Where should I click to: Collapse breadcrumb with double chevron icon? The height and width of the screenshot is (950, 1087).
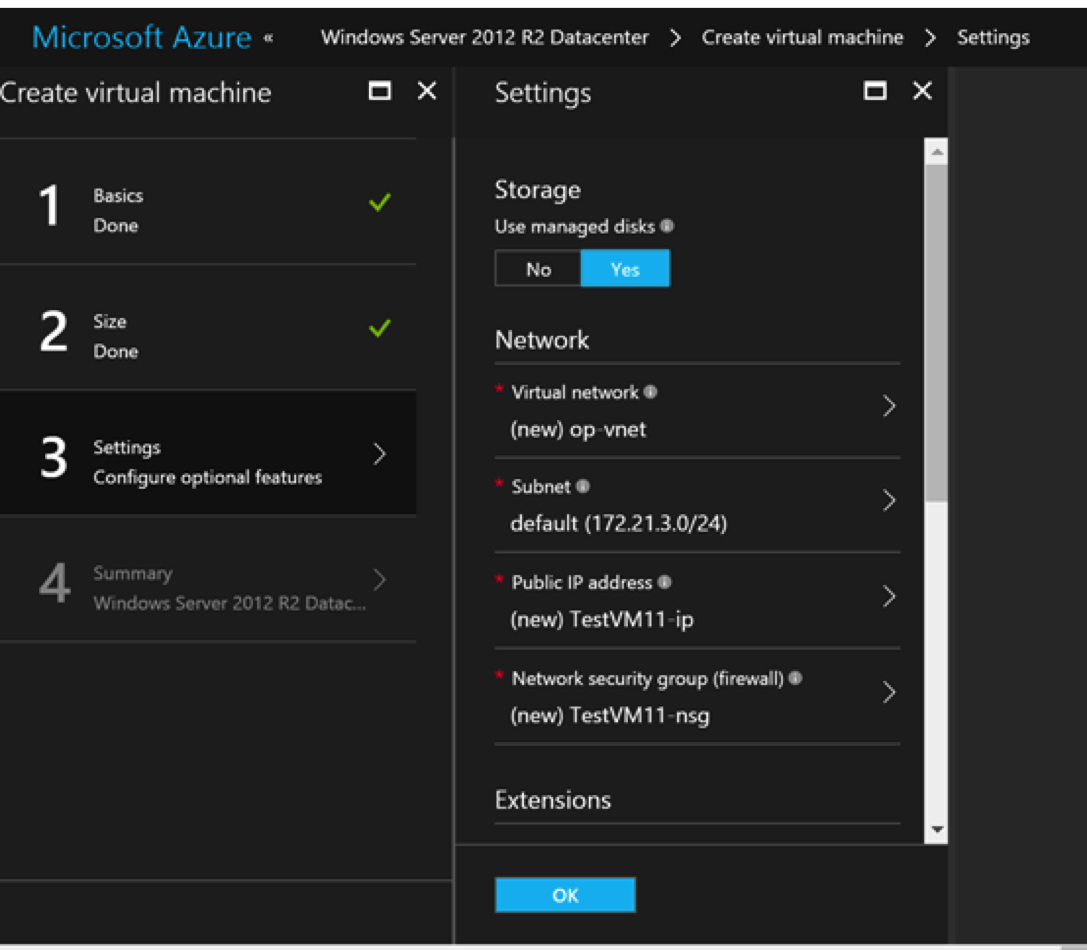point(268,38)
